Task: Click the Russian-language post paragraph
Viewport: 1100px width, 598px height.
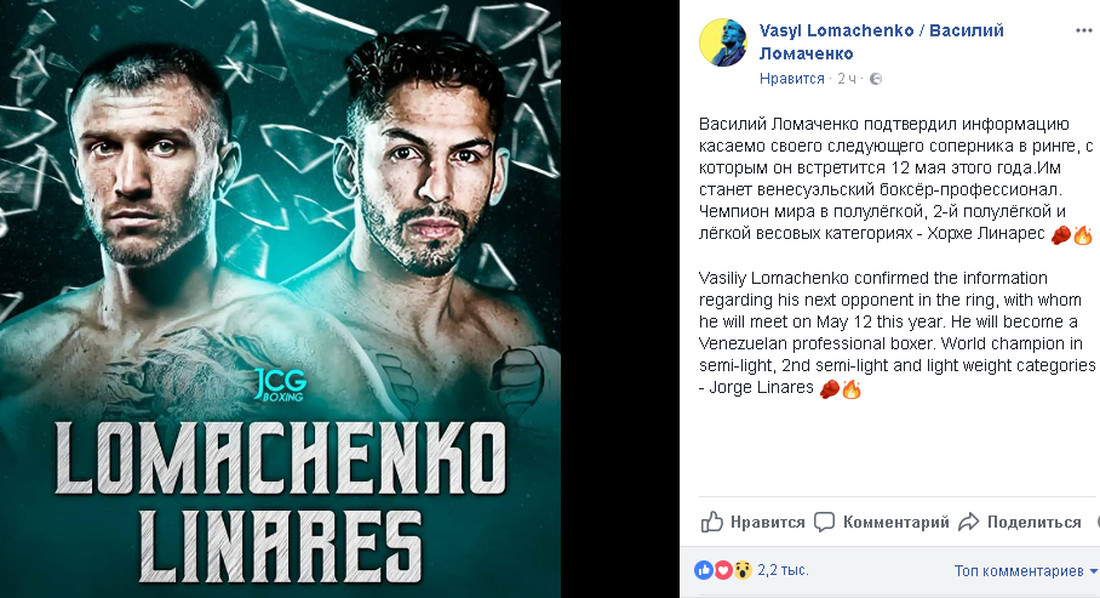Action: click(x=896, y=180)
